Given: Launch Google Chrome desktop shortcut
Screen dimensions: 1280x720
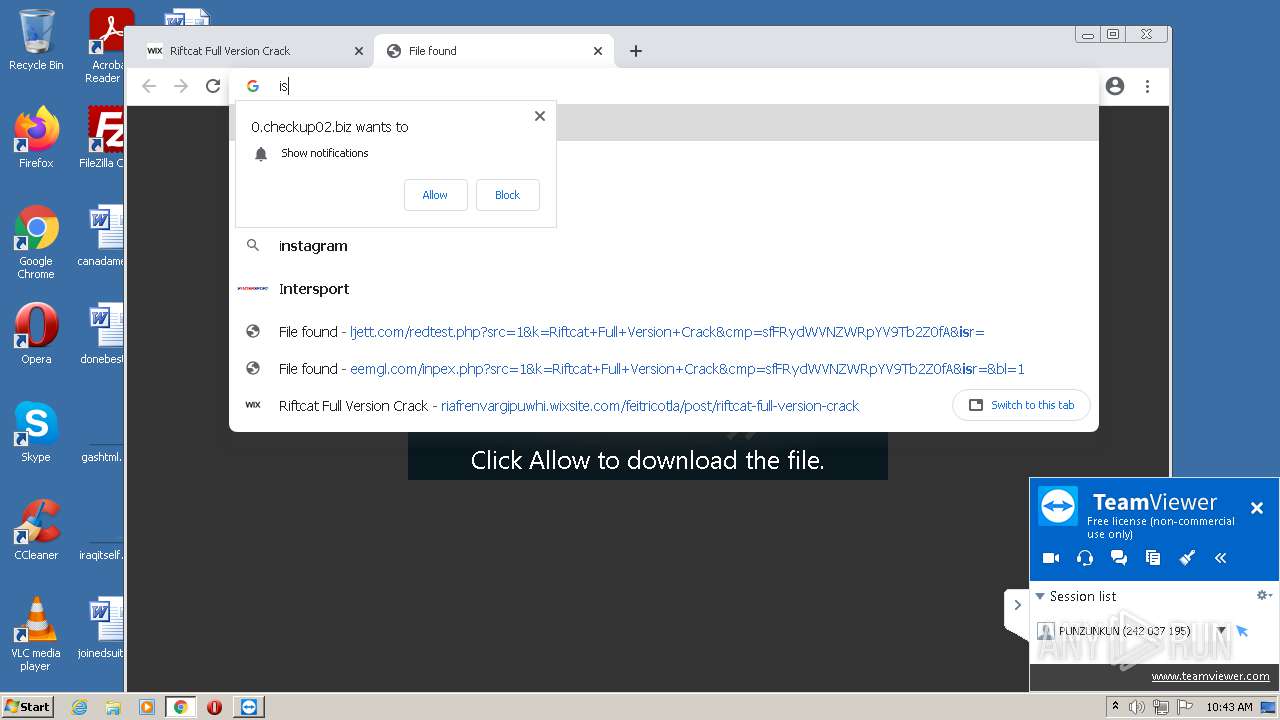Looking at the screenshot, I should [x=36, y=241].
